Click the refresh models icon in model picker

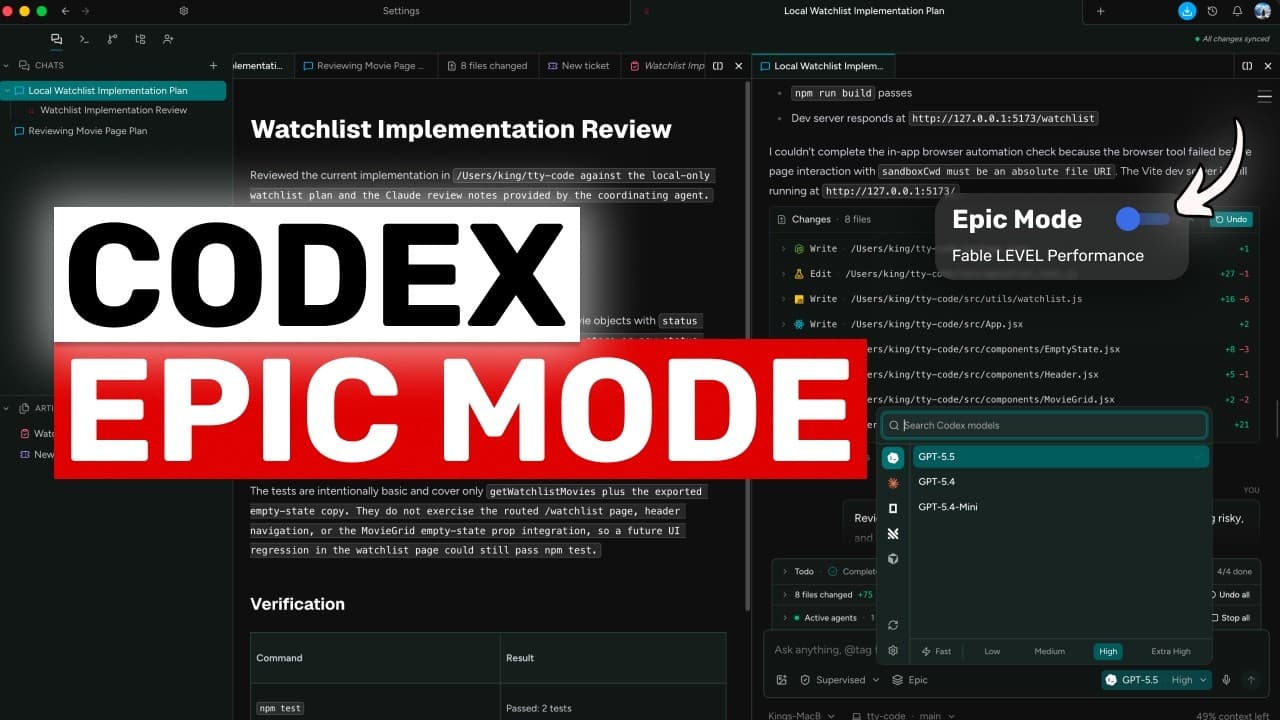click(893, 625)
